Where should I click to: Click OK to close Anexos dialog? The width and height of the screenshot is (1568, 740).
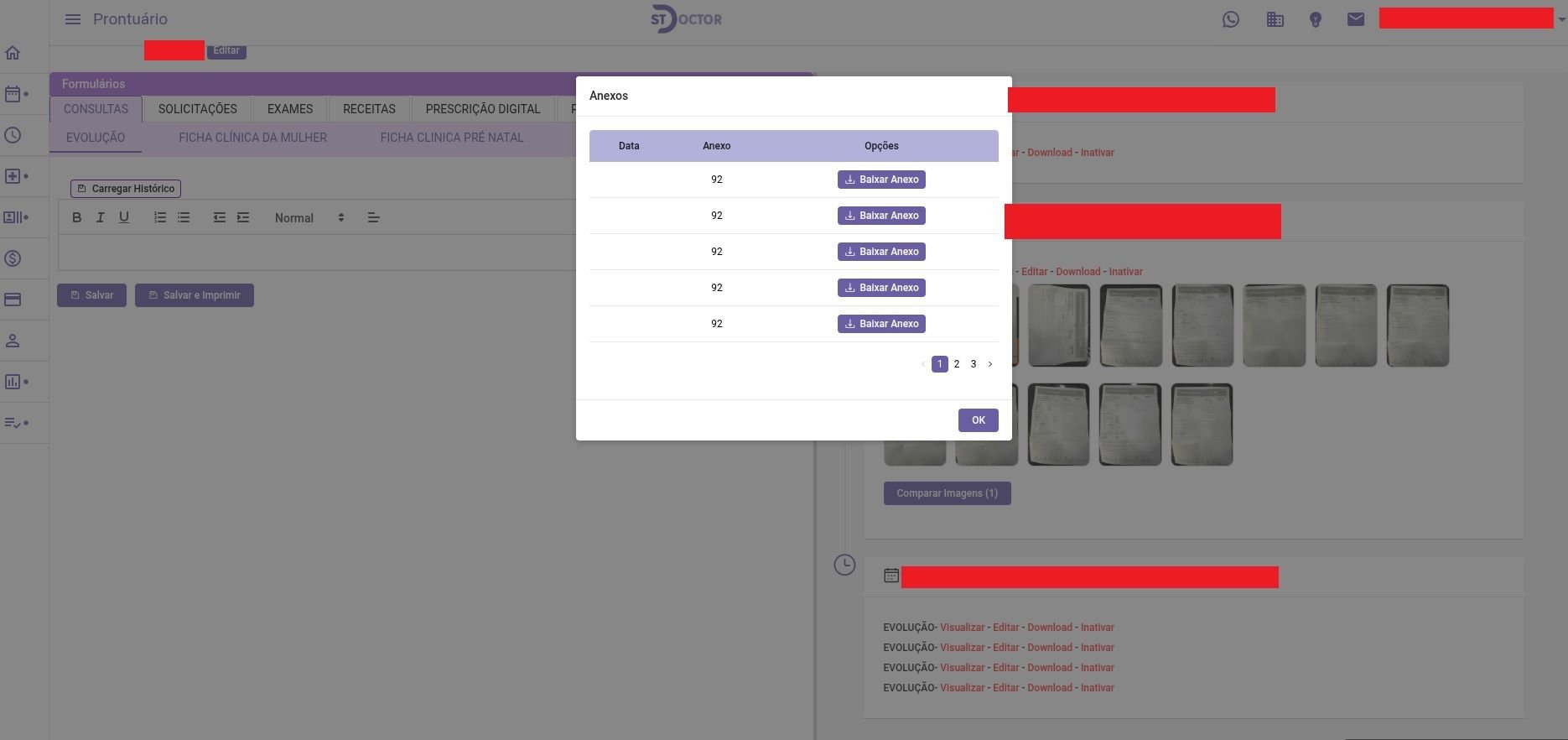(x=978, y=420)
